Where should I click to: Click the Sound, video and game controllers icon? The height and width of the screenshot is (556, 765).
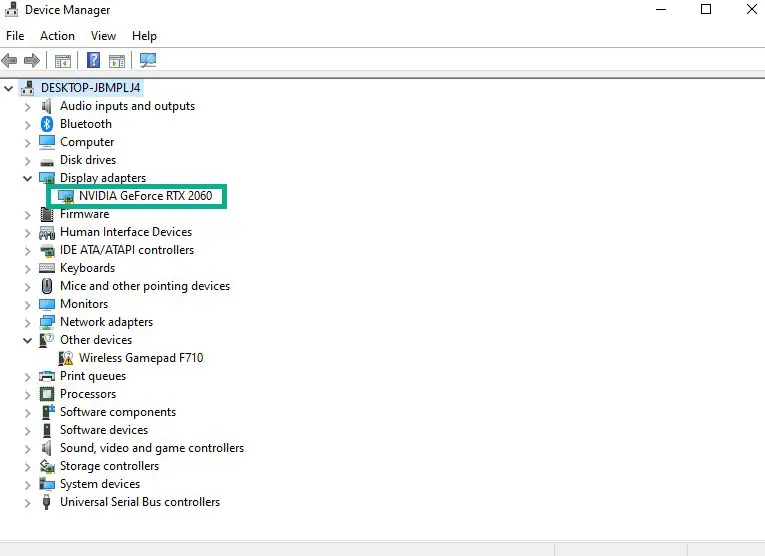pyautogui.click(x=47, y=448)
